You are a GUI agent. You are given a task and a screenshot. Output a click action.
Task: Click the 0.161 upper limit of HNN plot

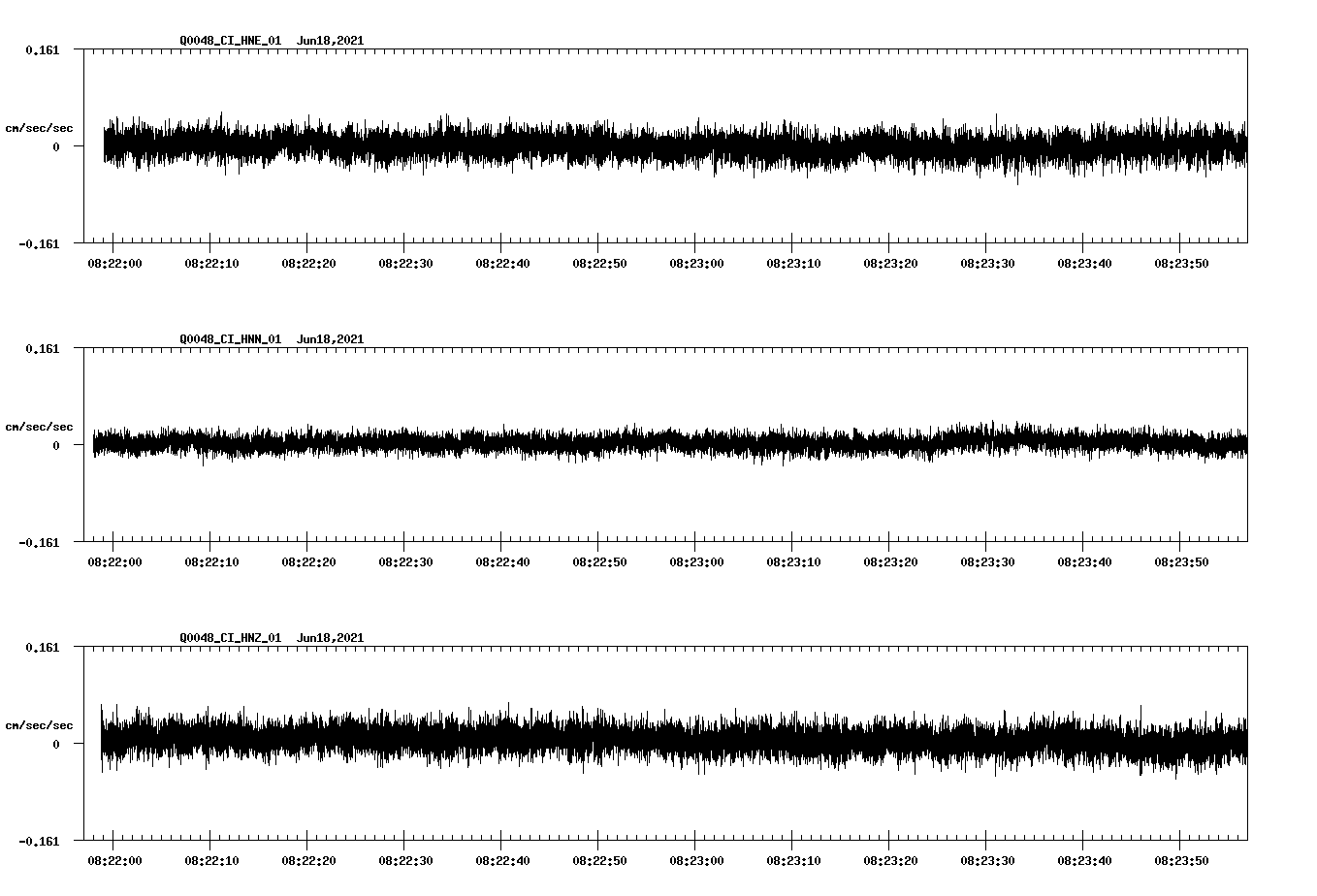[42, 348]
